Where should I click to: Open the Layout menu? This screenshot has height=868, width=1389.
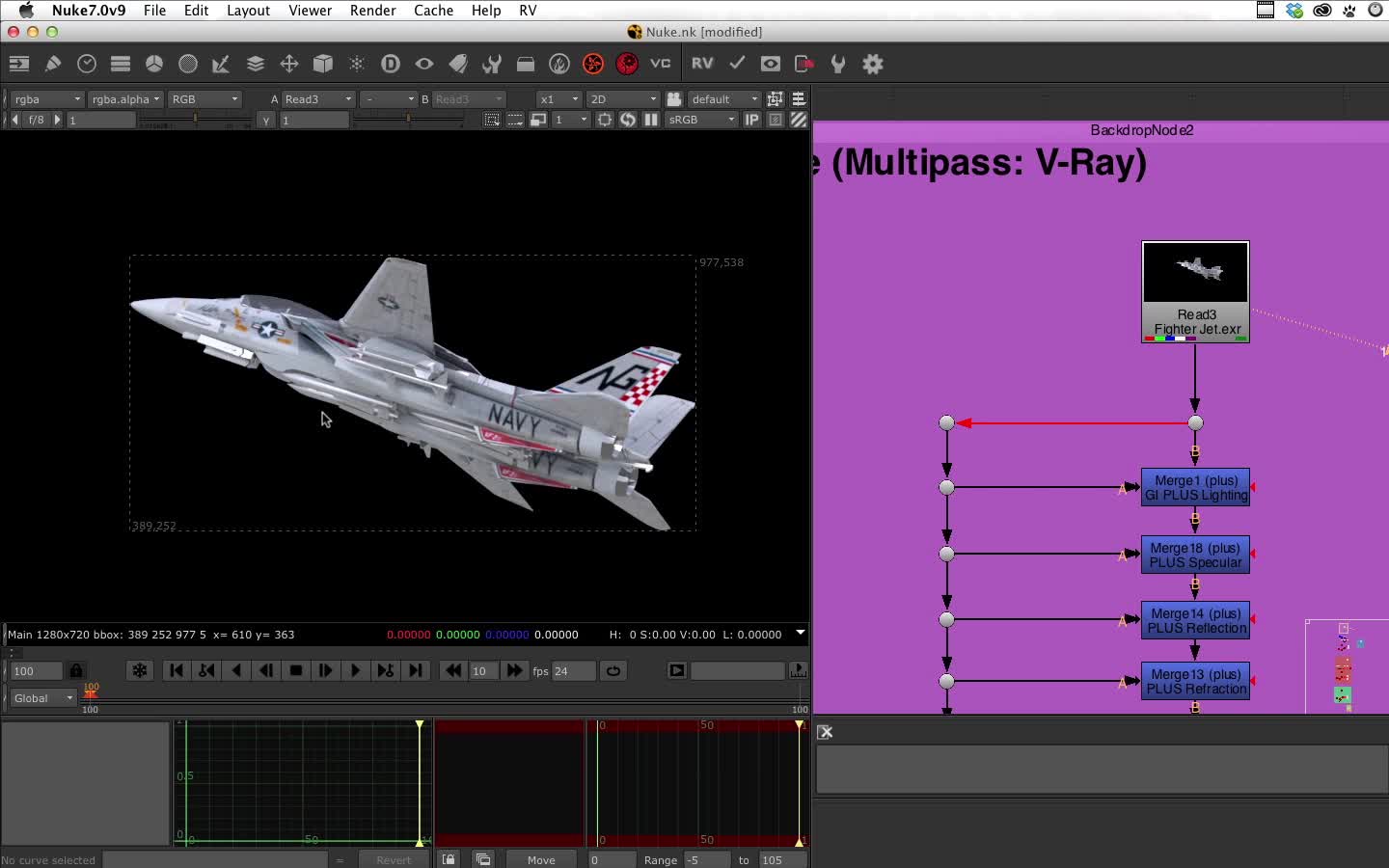[248, 10]
